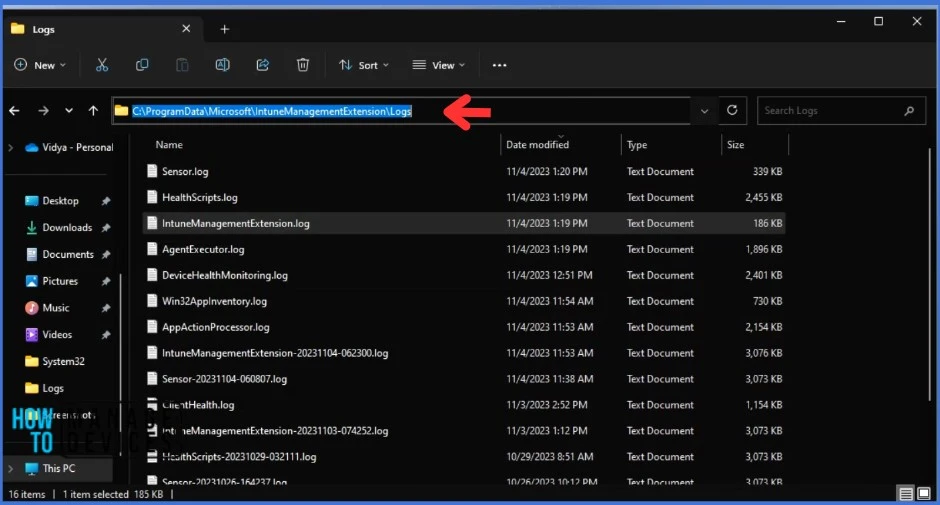Screen dimensions: 940x505
Task: Go back with the left arrow
Action: [x=14, y=110]
